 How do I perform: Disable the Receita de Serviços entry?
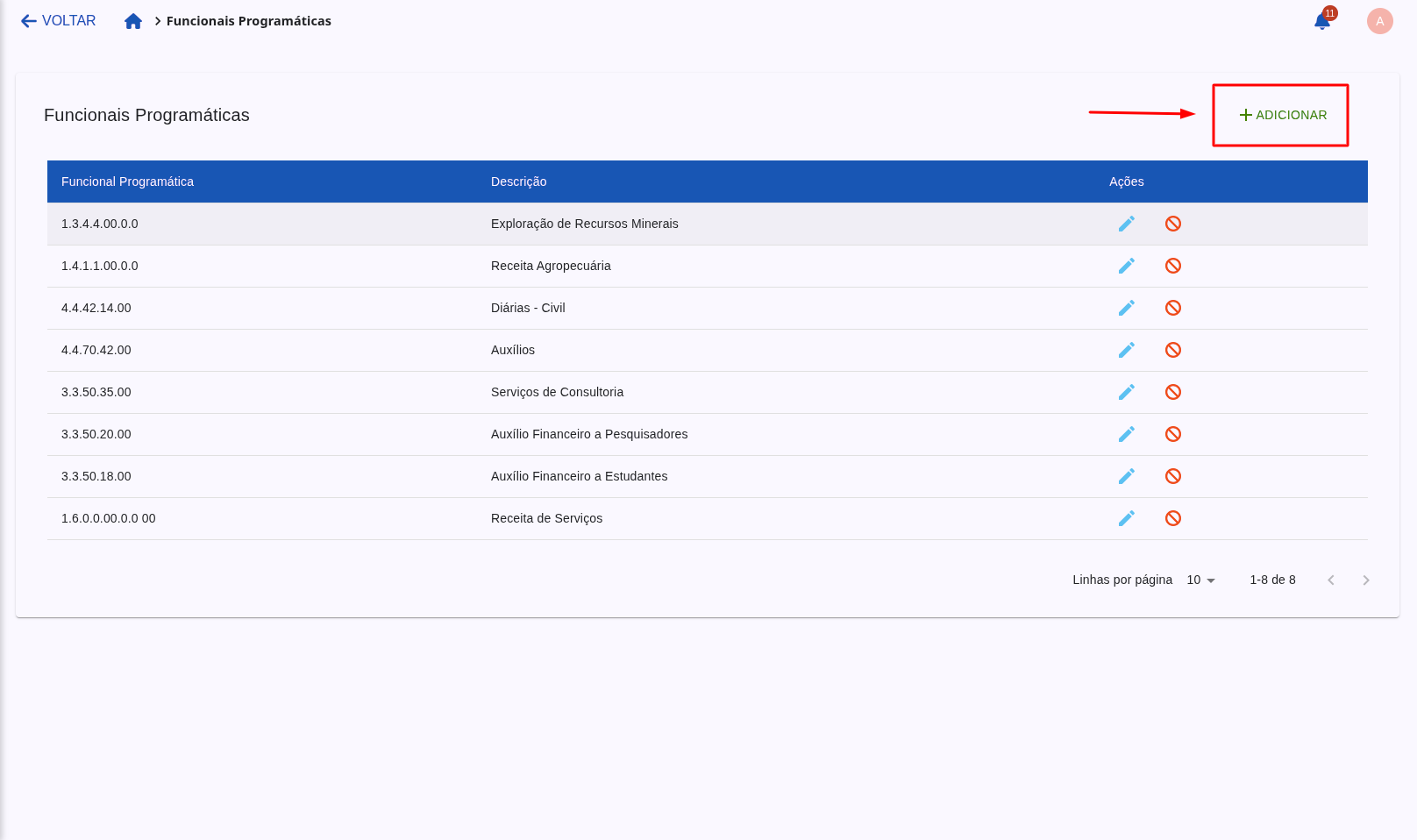point(1173,518)
